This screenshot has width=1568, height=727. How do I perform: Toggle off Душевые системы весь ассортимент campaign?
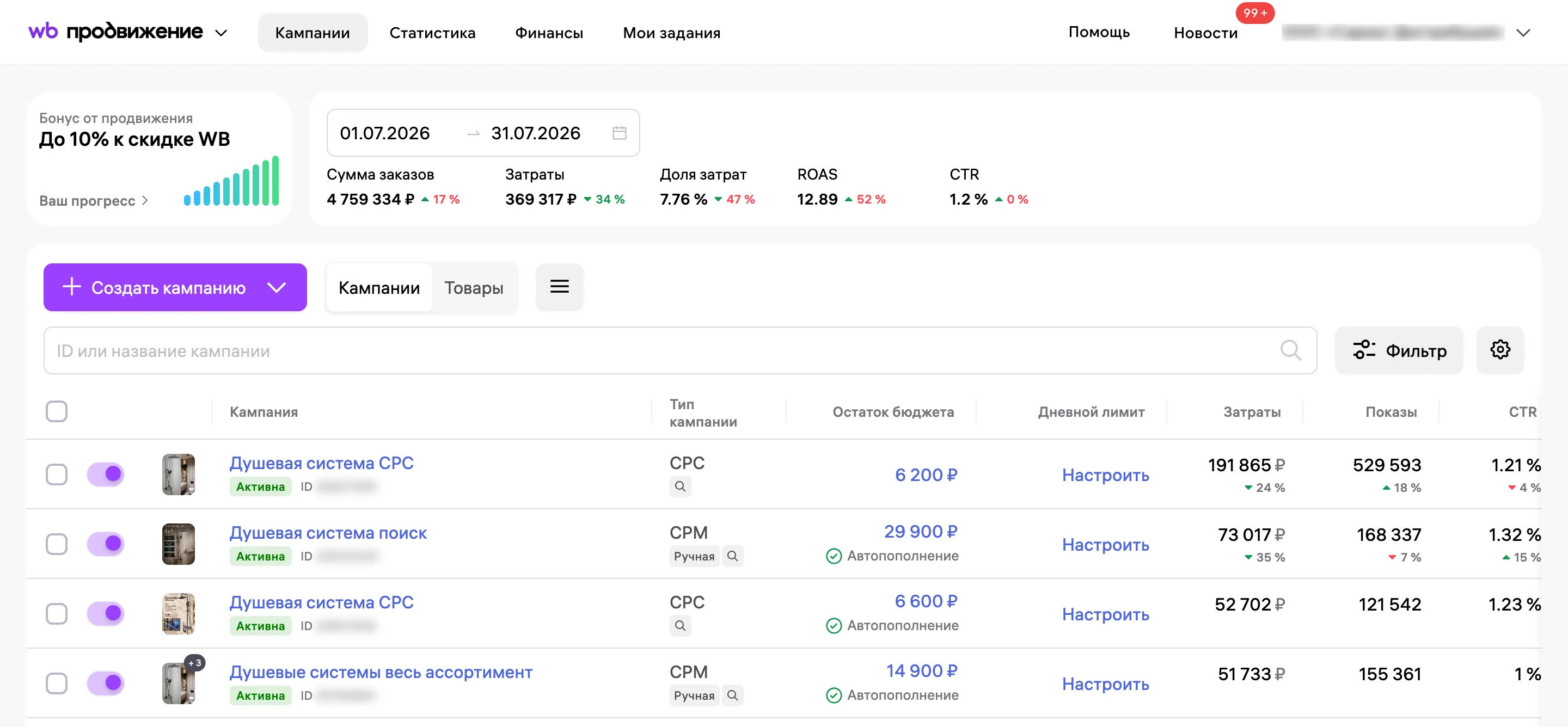105,683
